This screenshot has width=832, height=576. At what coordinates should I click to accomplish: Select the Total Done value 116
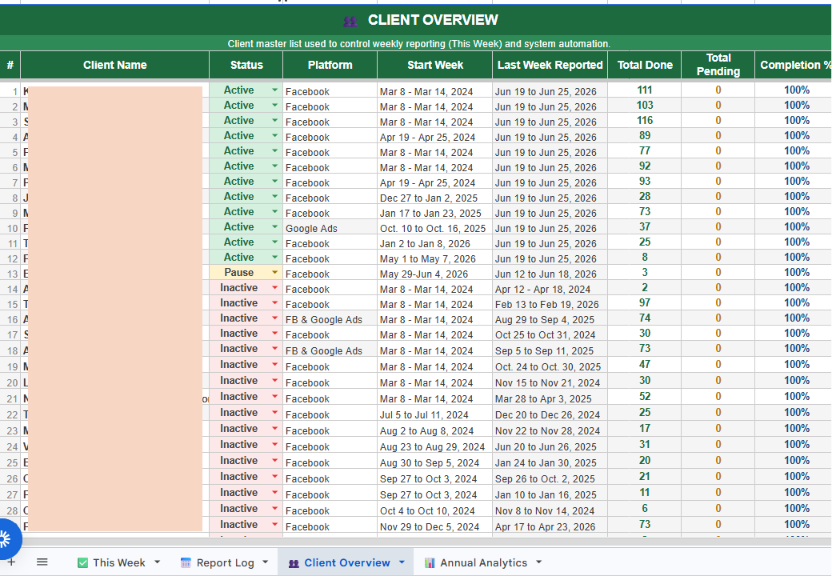[x=645, y=120]
